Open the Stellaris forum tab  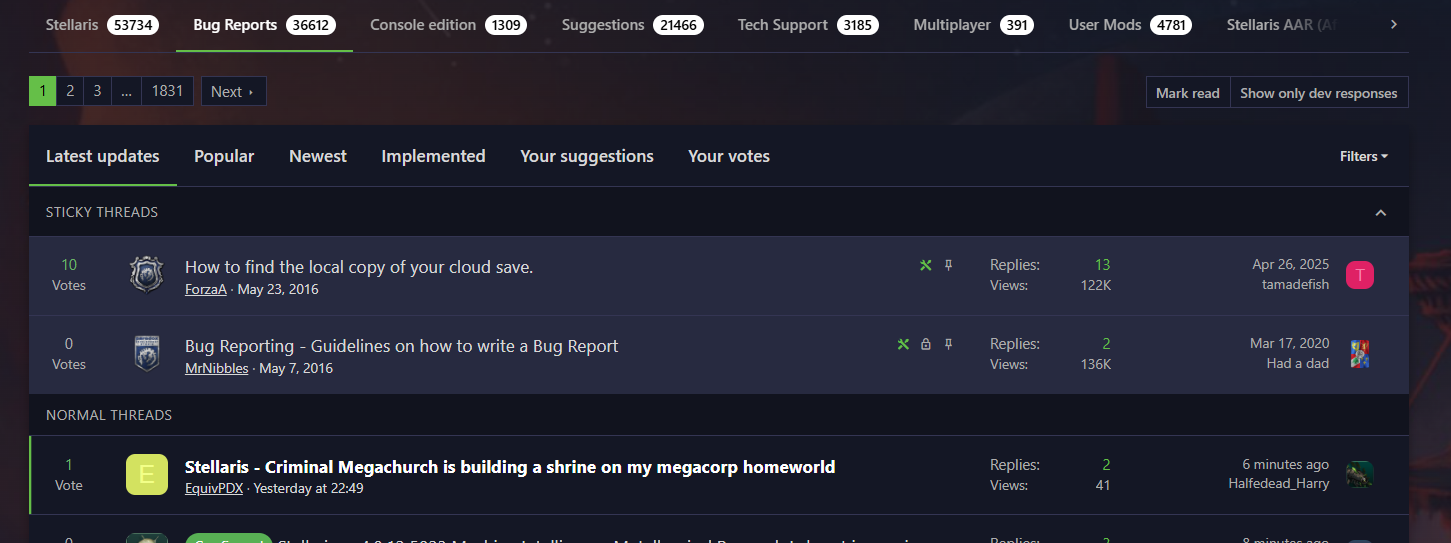coord(102,25)
